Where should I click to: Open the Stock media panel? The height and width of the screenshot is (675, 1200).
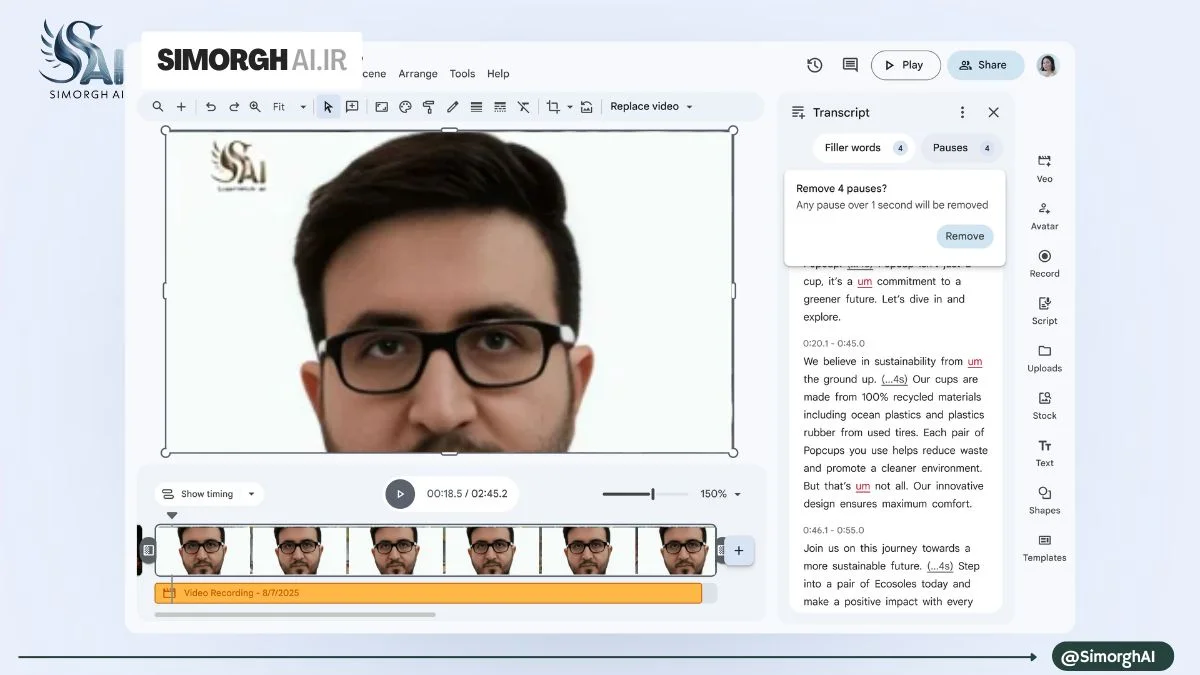(1044, 405)
